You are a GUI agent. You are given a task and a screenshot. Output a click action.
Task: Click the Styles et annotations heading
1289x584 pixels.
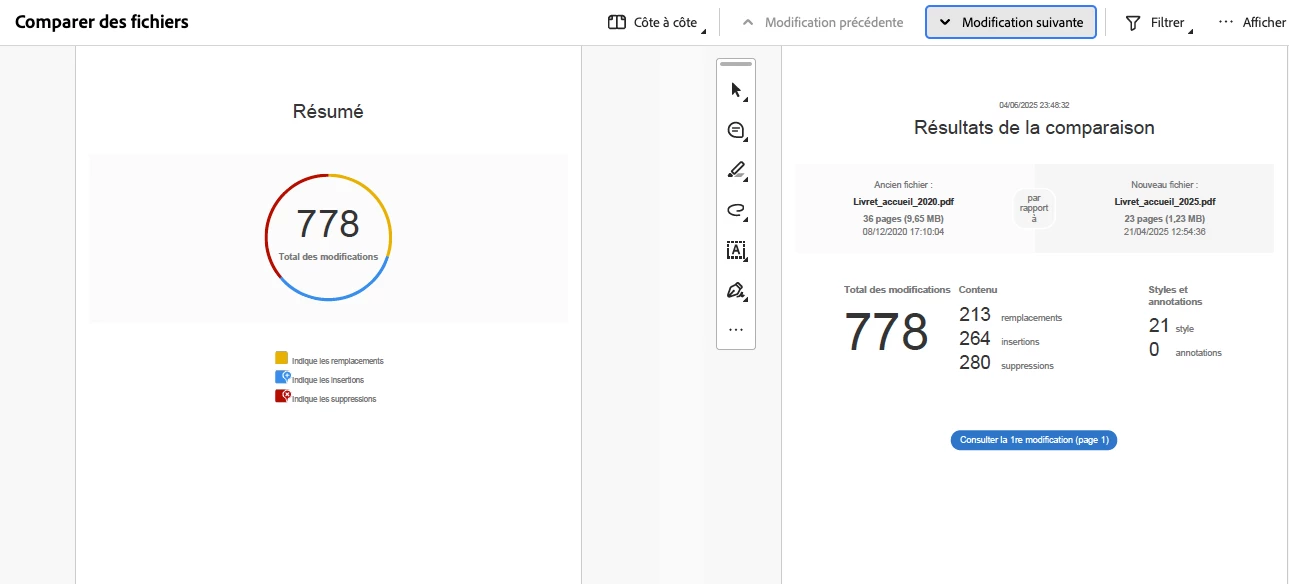click(1176, 295)
